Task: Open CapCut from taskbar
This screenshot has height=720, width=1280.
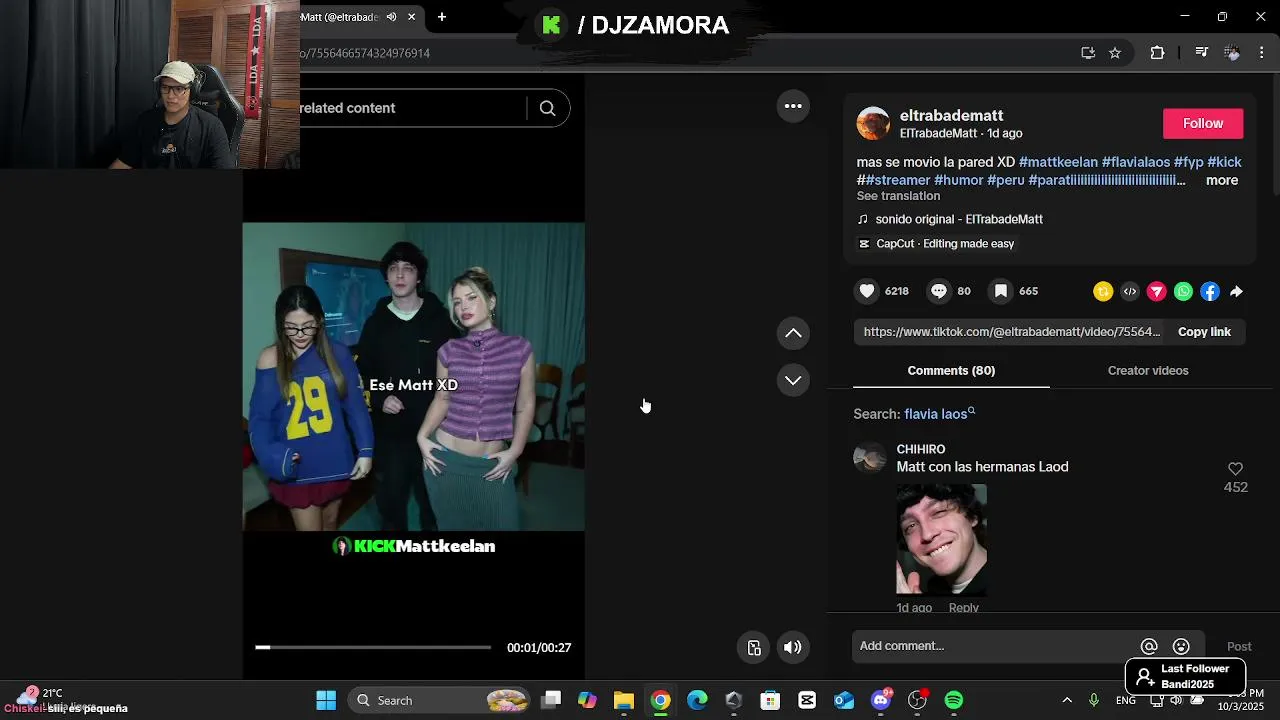Action: pos(807,700)
